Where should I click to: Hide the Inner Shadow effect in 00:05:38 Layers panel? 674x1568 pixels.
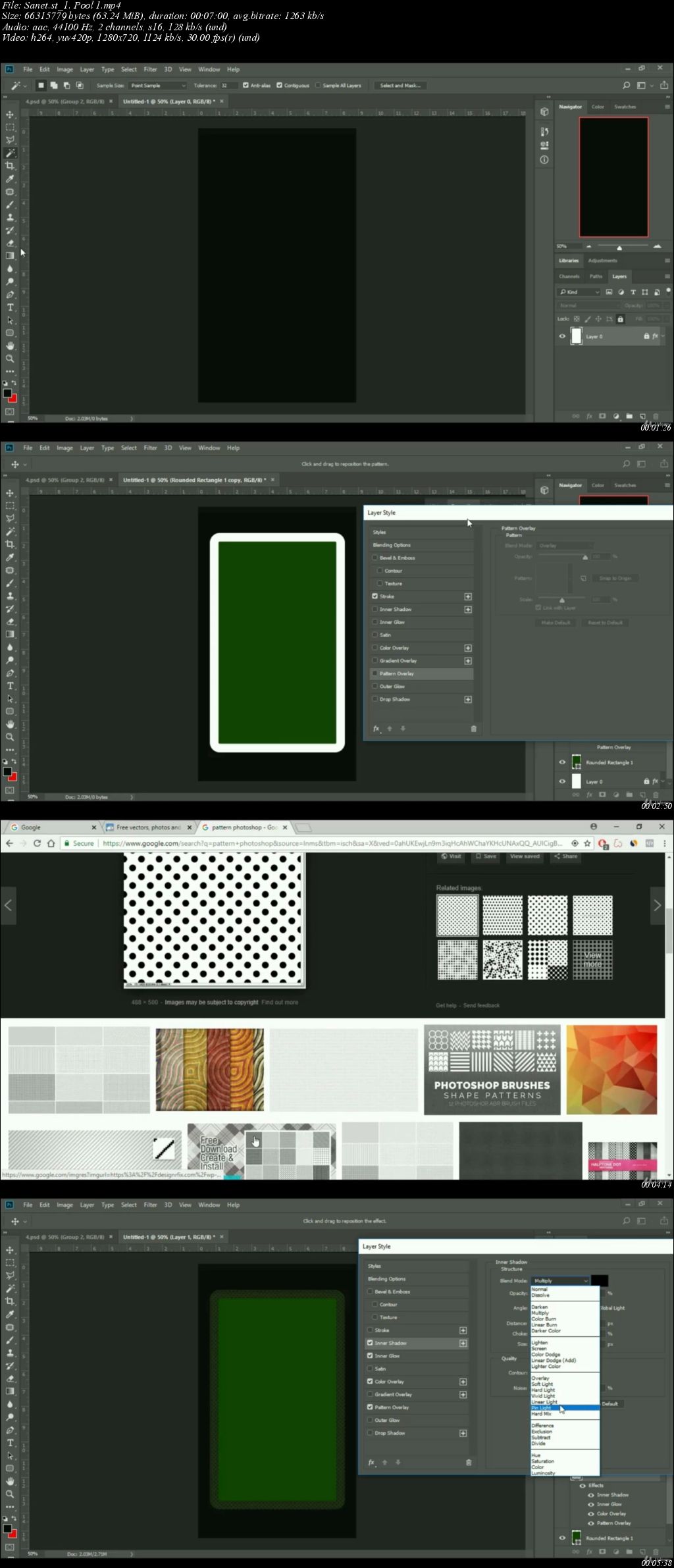(591, 1494)
